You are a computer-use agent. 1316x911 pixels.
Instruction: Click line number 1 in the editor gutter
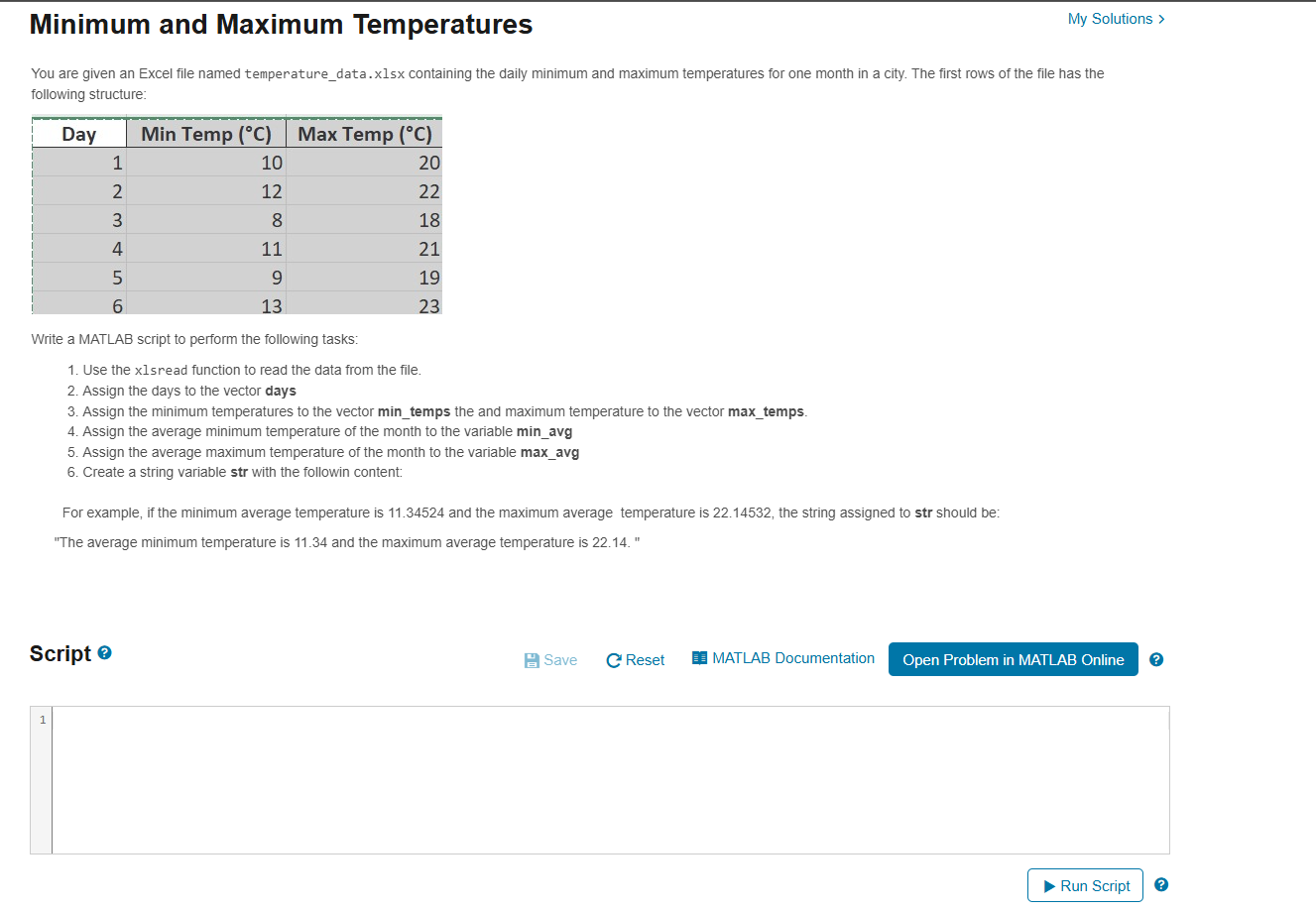pos(42,720)
